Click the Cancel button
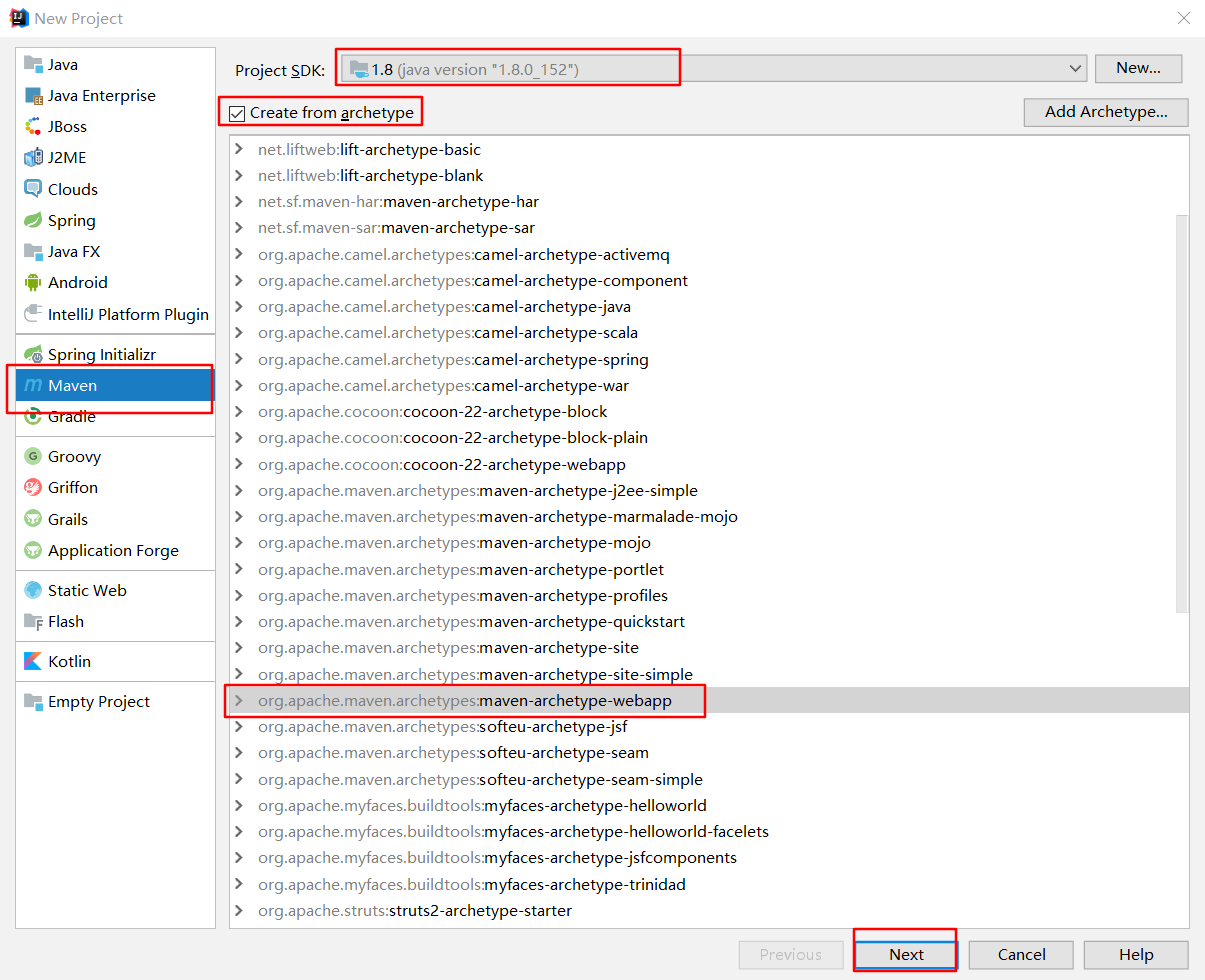The height and width of the screenshot is (980, 1205). point(1021,954)
